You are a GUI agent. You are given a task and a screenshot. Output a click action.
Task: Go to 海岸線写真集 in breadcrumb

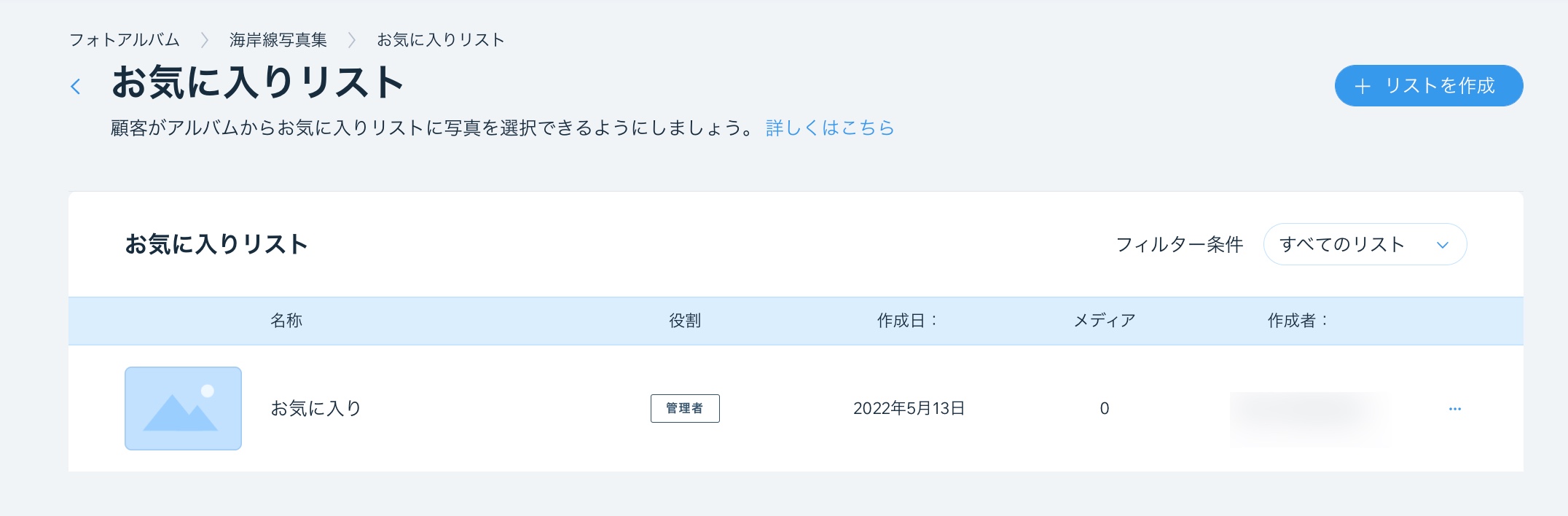pos(278,40)
